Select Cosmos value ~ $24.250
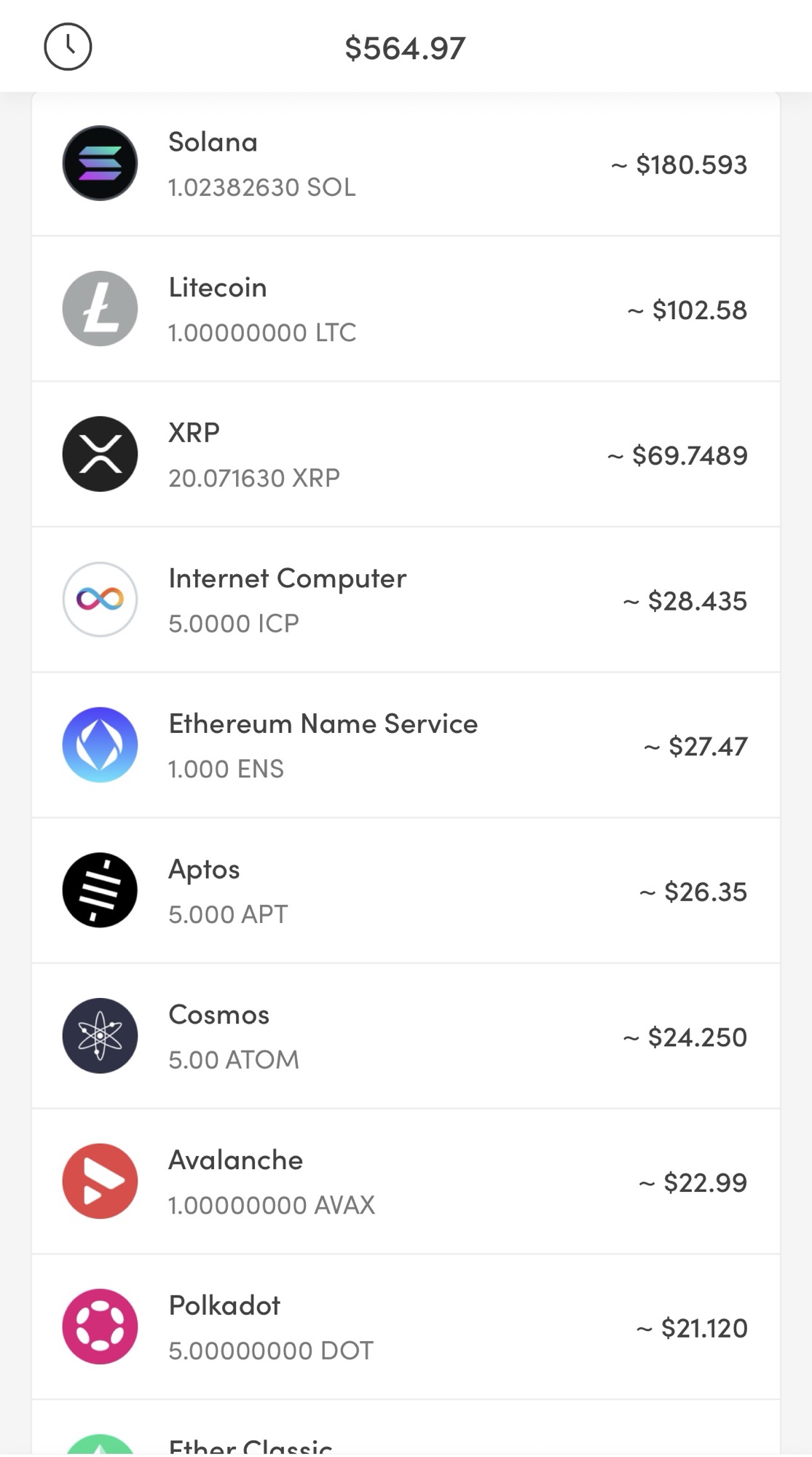 (x=685, y=1037)
